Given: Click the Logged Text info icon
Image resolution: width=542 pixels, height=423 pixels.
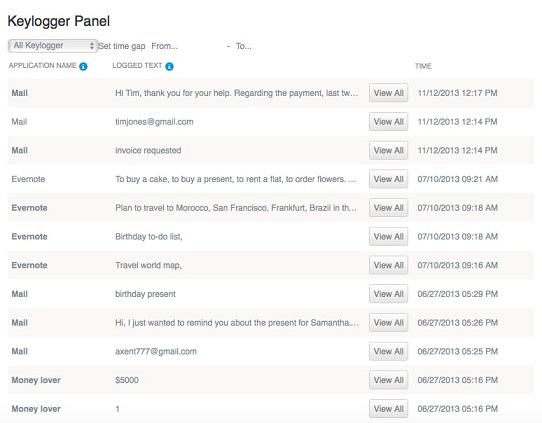Looking at the screenshot, I should [169, 66].
